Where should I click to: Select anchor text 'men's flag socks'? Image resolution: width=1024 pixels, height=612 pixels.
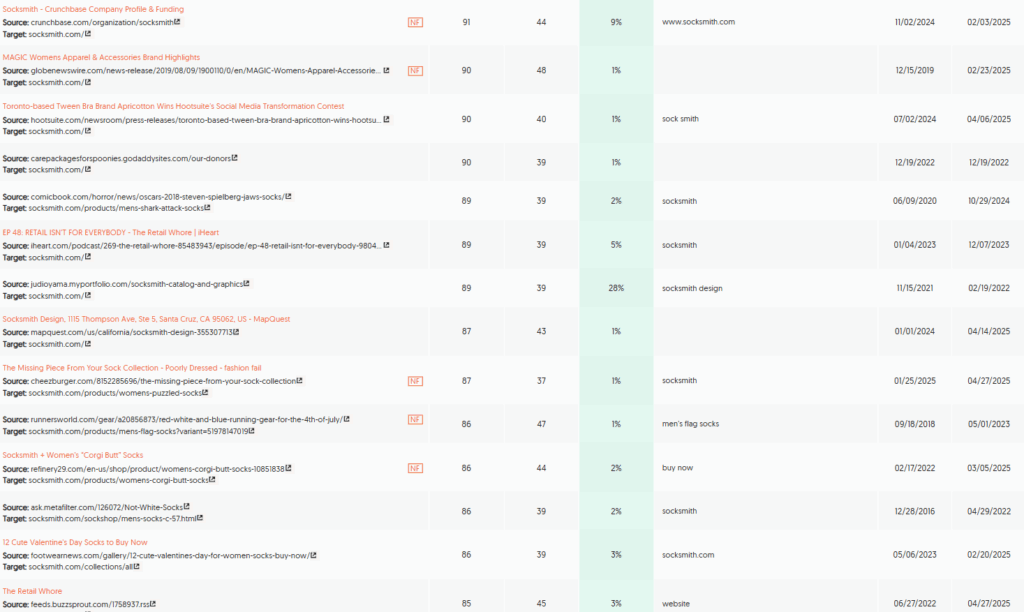(690, 424)
